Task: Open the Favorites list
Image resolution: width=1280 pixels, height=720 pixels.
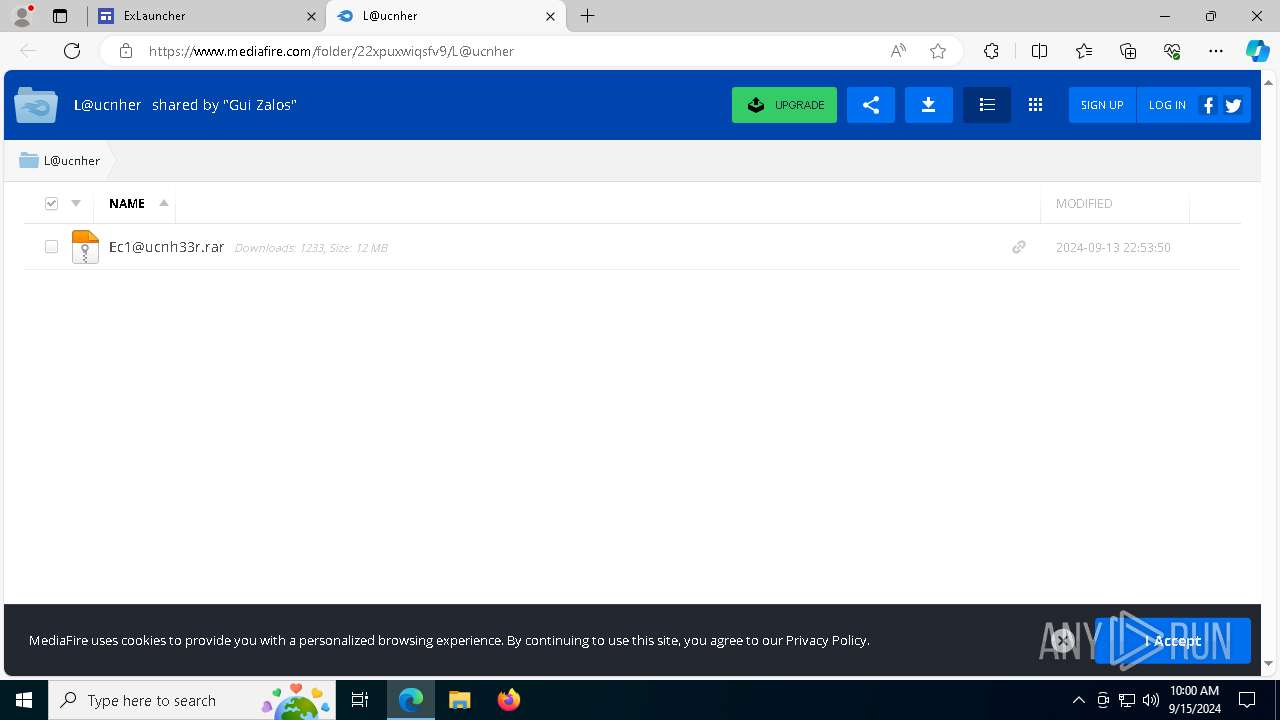Action: pos(1084,51)
